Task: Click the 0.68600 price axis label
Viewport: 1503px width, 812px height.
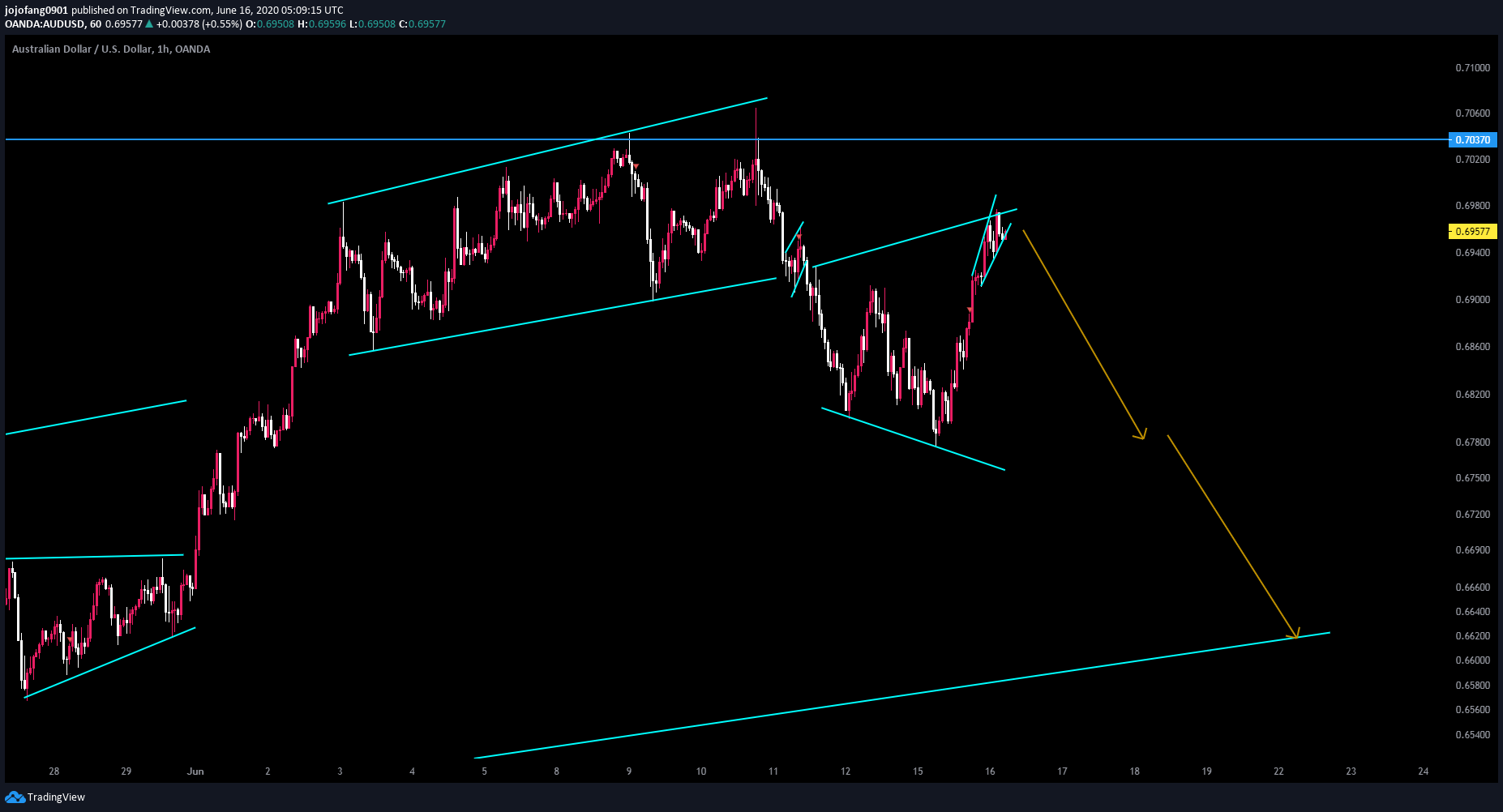Action: [x=1473, y=347]
